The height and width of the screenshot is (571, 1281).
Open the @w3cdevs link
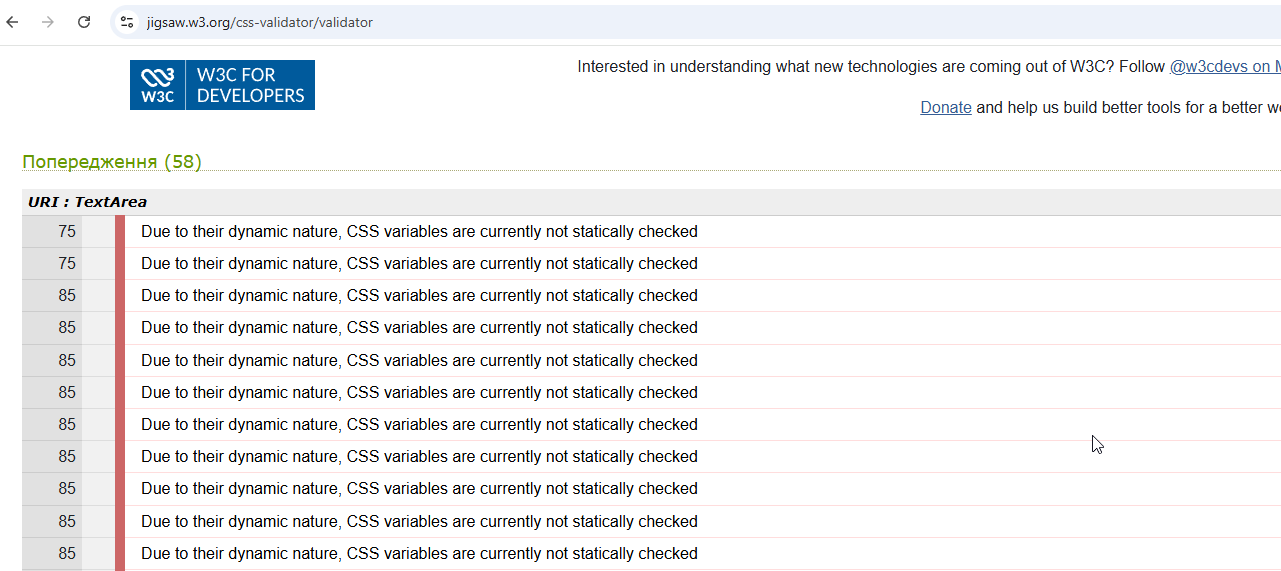coord(1224,67)
